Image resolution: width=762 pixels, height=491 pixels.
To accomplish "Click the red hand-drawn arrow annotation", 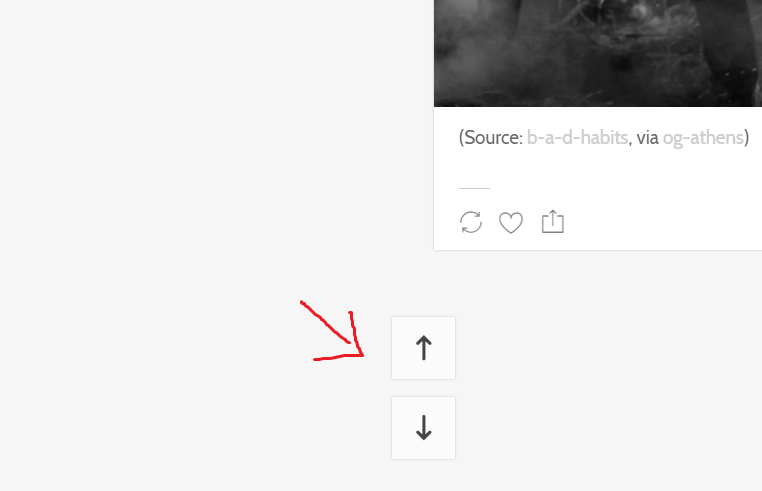I will click(x=332, y=331).
